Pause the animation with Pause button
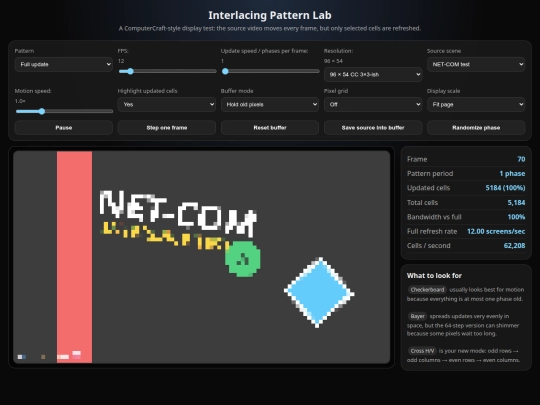 (63, 127)
